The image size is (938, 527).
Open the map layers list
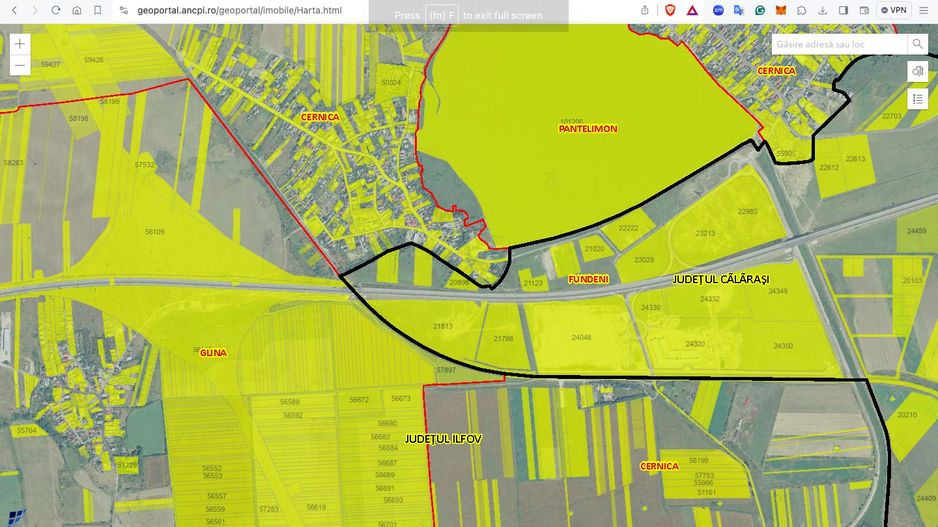(917, 99)
